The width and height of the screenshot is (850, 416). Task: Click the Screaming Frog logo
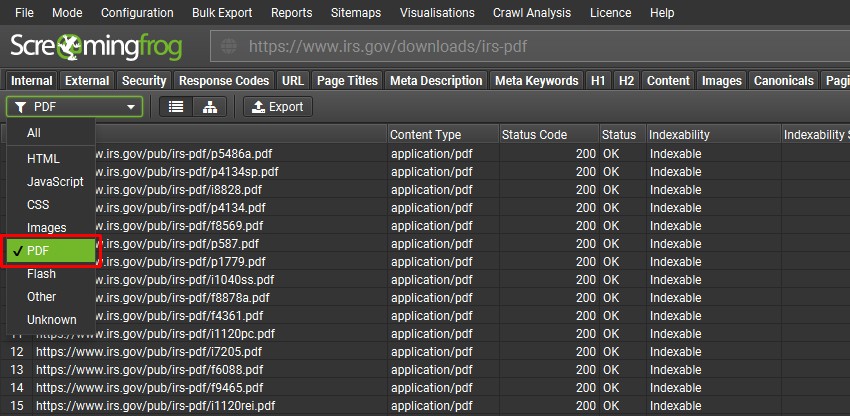[96, 47]
